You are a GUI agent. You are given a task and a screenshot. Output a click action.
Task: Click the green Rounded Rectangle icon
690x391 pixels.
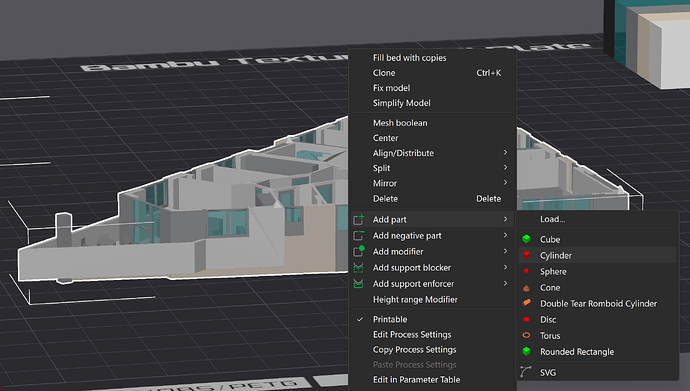pos(526,351)
